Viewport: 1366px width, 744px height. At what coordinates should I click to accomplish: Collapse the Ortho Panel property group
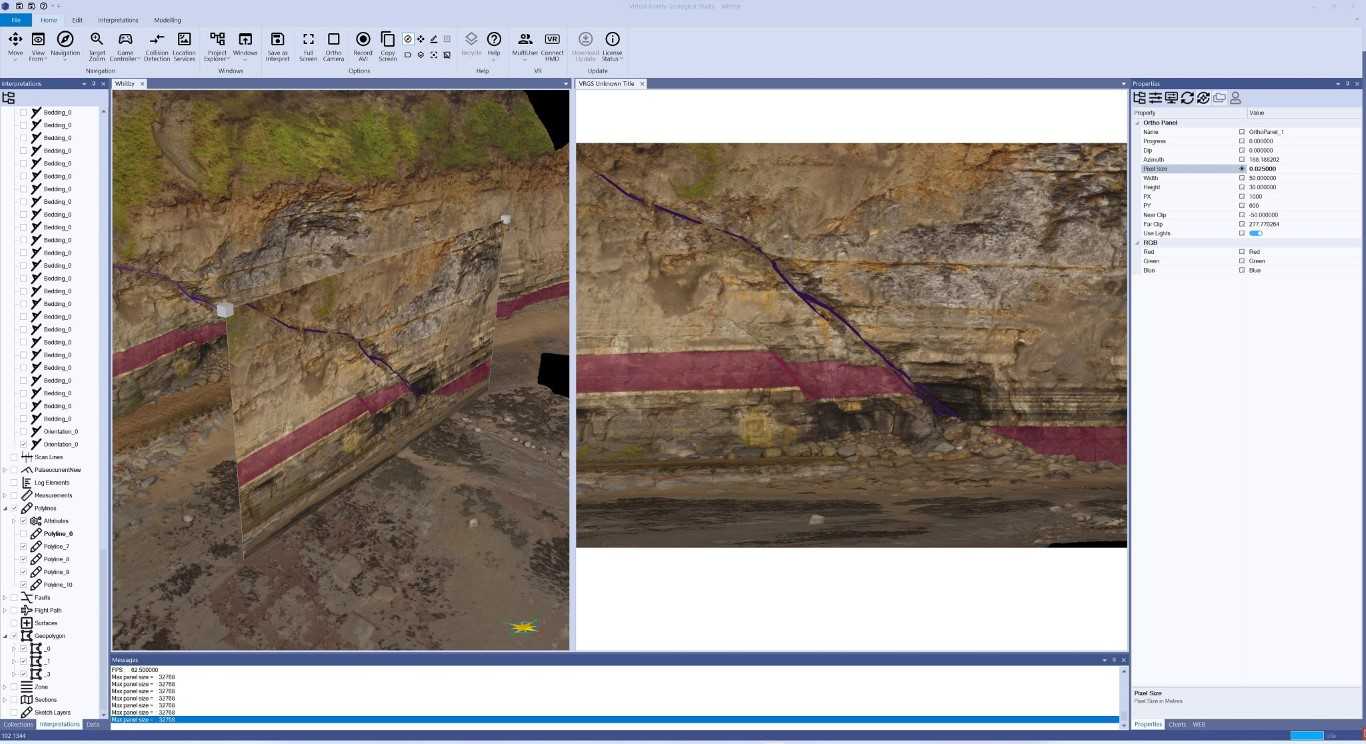pyautogui.click(x=1137, y=123)
